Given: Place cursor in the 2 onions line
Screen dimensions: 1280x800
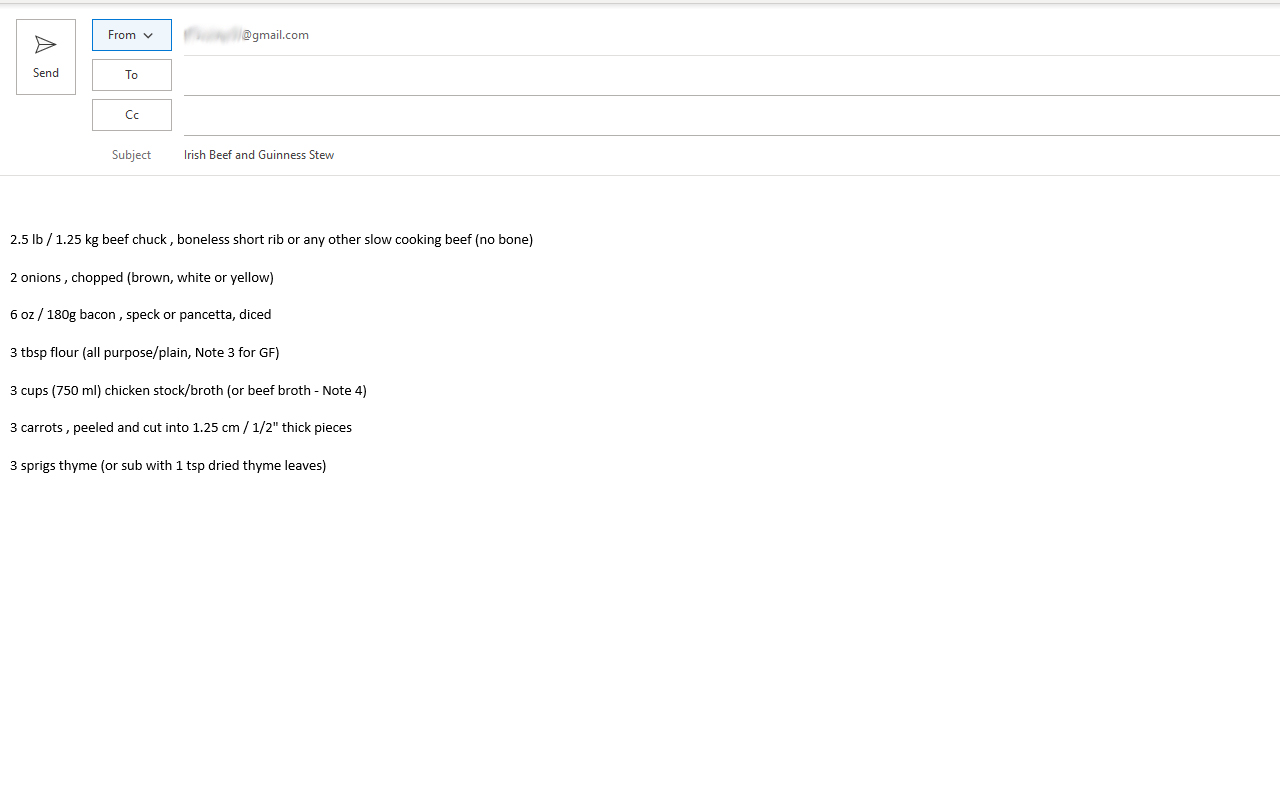Looking at the screenshot, I should point(142,278).
